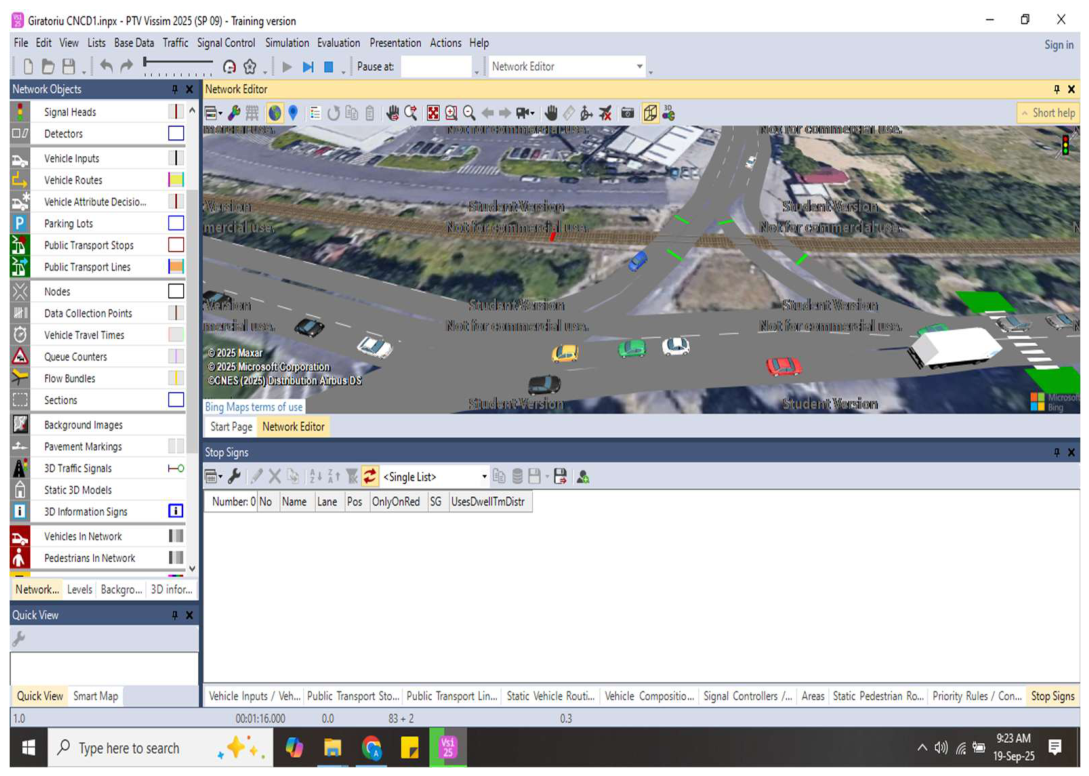Click the wrench icon in Stop Signs toolbar

235,477
